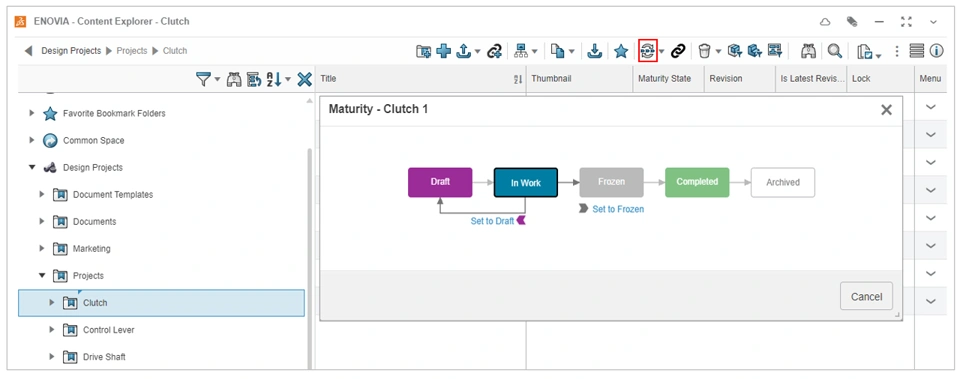This screenshot has width=960, height=379.
Task: Click Set to Frozen link
Action: point(618,209)
